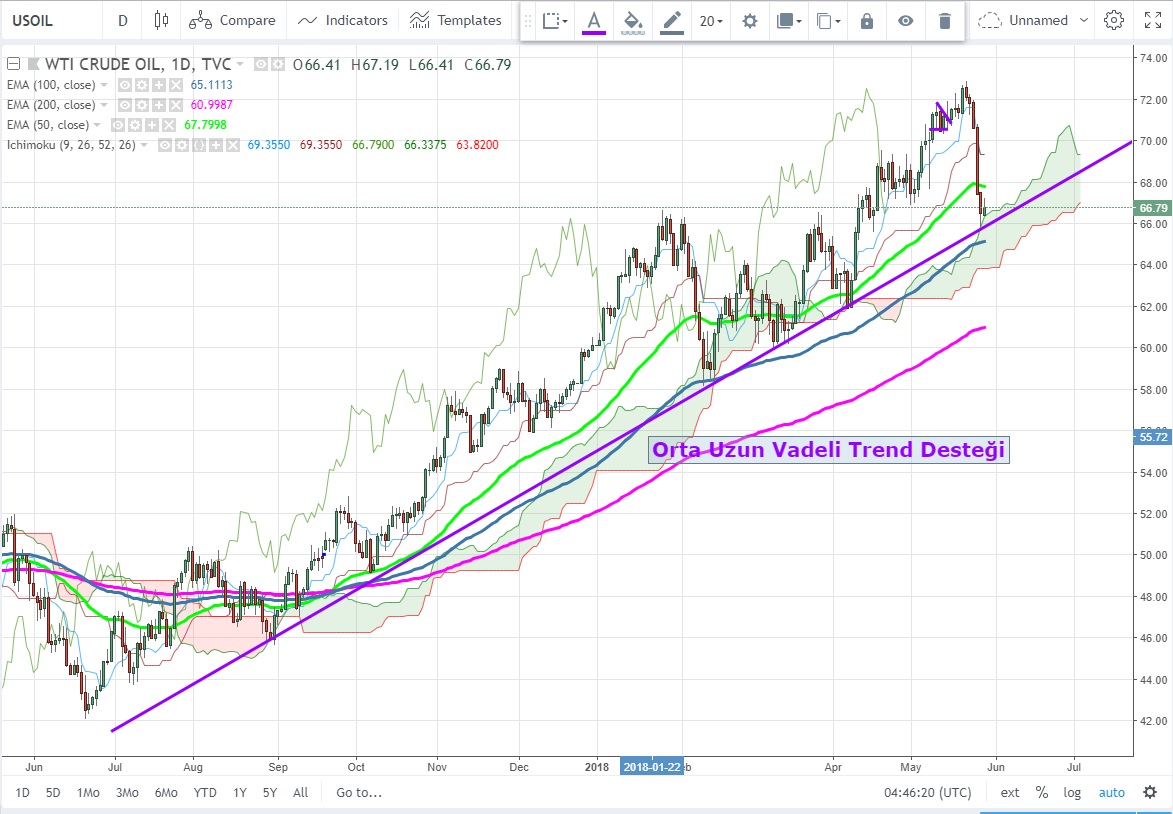The width and height of the screenshot is (1173, 814).
Task: Open the Indicators menu
Action: pyautogui.click(x=343, y=20)
